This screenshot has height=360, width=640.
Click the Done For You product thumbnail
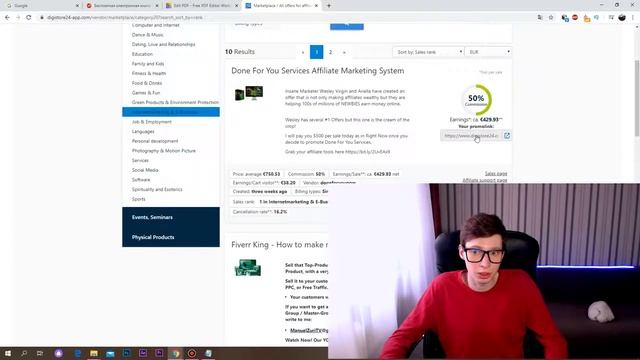pos(249,93)
